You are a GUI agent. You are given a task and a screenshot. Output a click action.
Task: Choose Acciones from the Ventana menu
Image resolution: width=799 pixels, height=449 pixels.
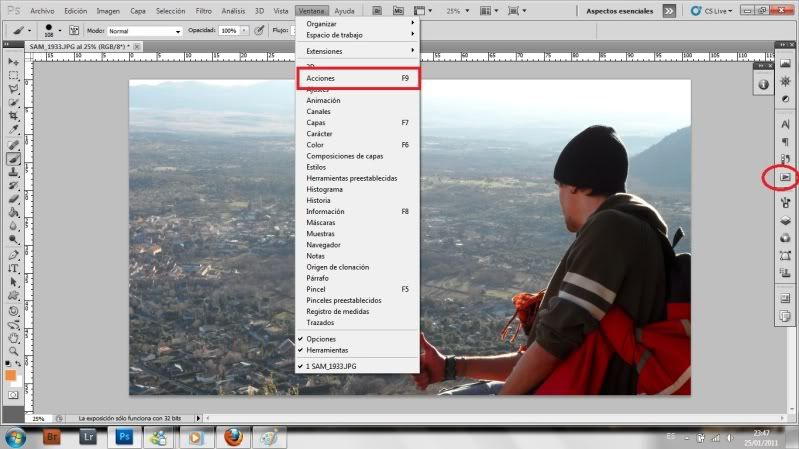pyautogui.click(x=358, y=78)
